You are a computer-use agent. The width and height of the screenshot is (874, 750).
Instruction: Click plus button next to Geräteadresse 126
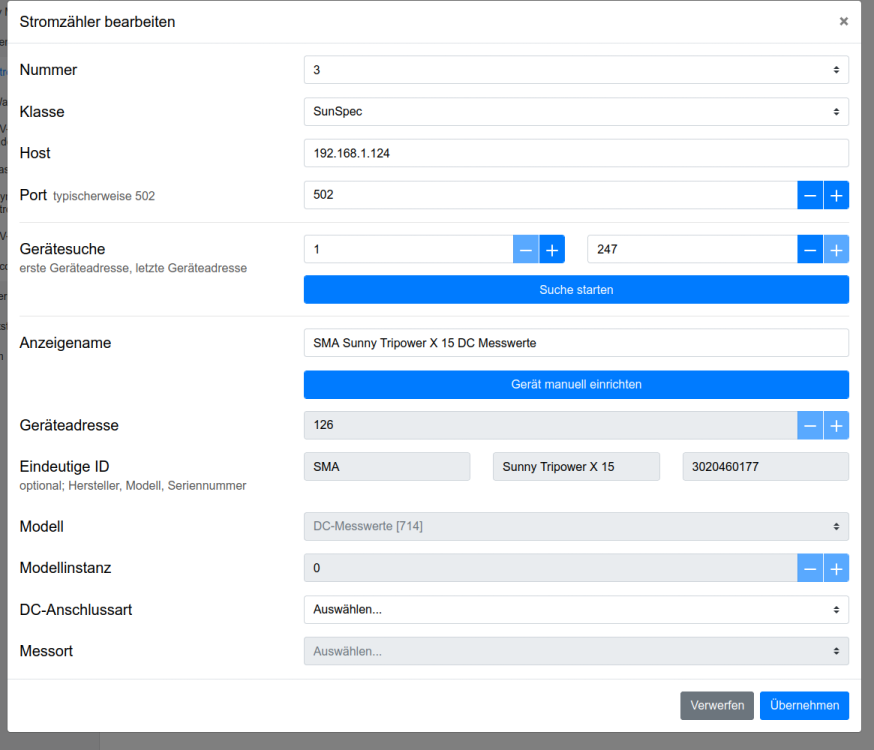(x=836, y=425)
